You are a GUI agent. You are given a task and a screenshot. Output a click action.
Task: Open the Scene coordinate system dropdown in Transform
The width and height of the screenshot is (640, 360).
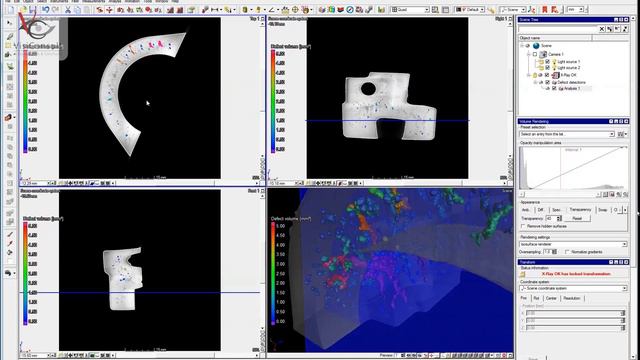point(573,289)
